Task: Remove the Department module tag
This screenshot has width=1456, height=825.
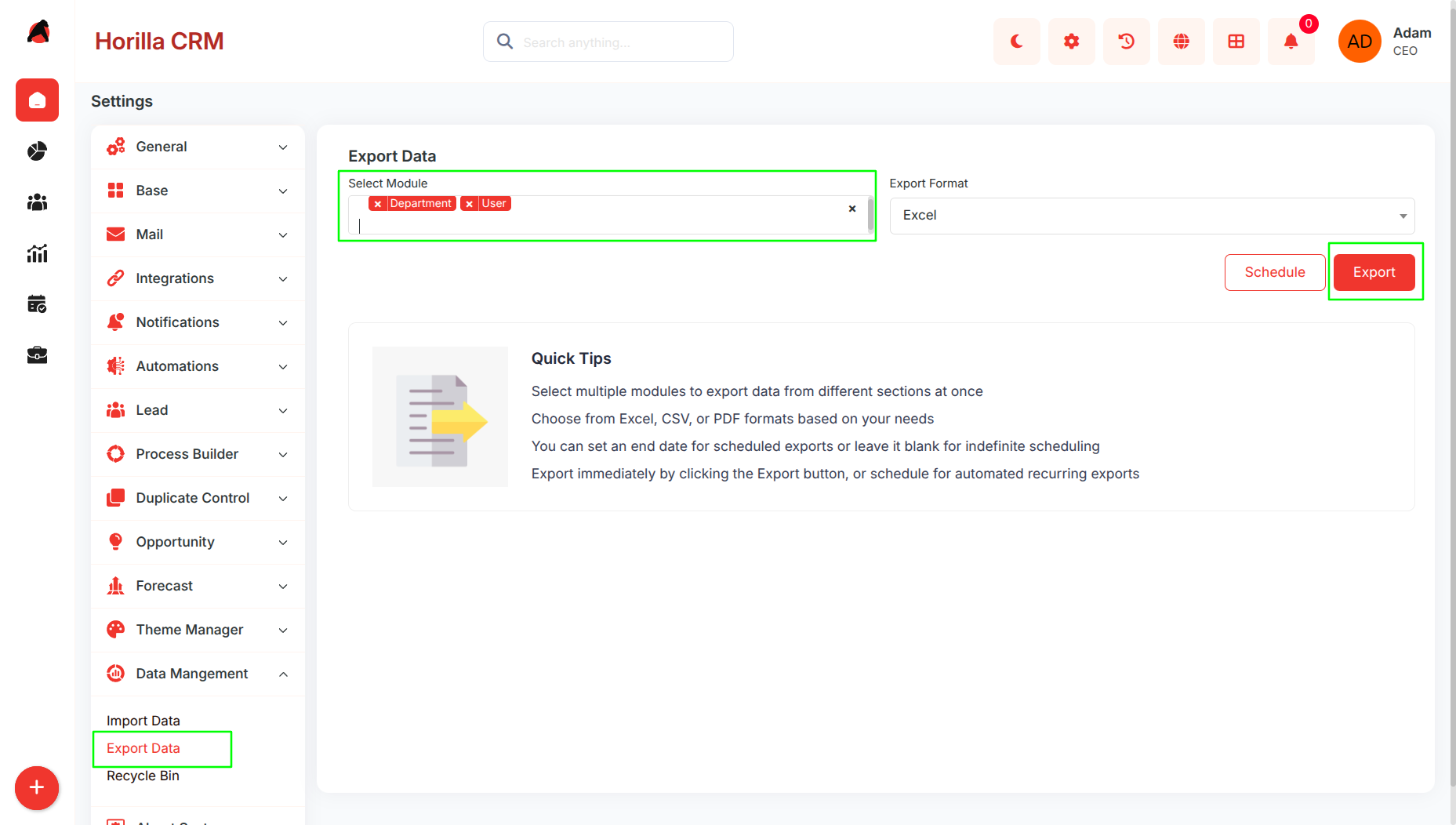Action: point(378,204)
